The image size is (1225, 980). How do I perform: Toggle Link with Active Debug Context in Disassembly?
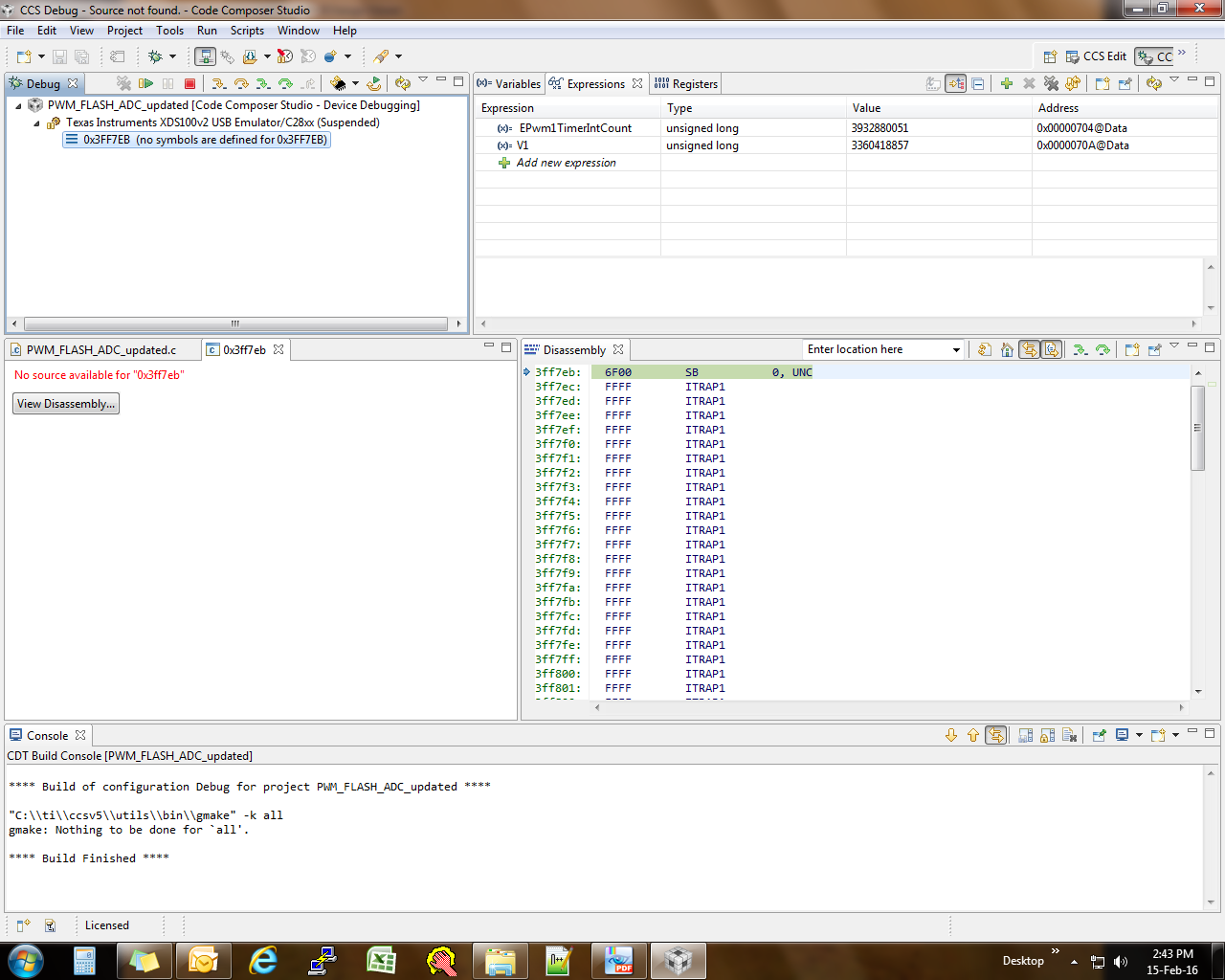pos(1029,349)
